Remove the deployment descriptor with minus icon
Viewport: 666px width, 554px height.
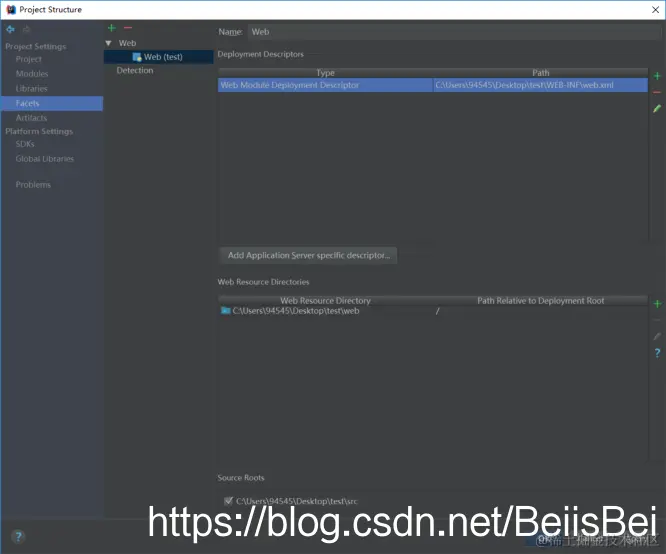coord(657,92)
